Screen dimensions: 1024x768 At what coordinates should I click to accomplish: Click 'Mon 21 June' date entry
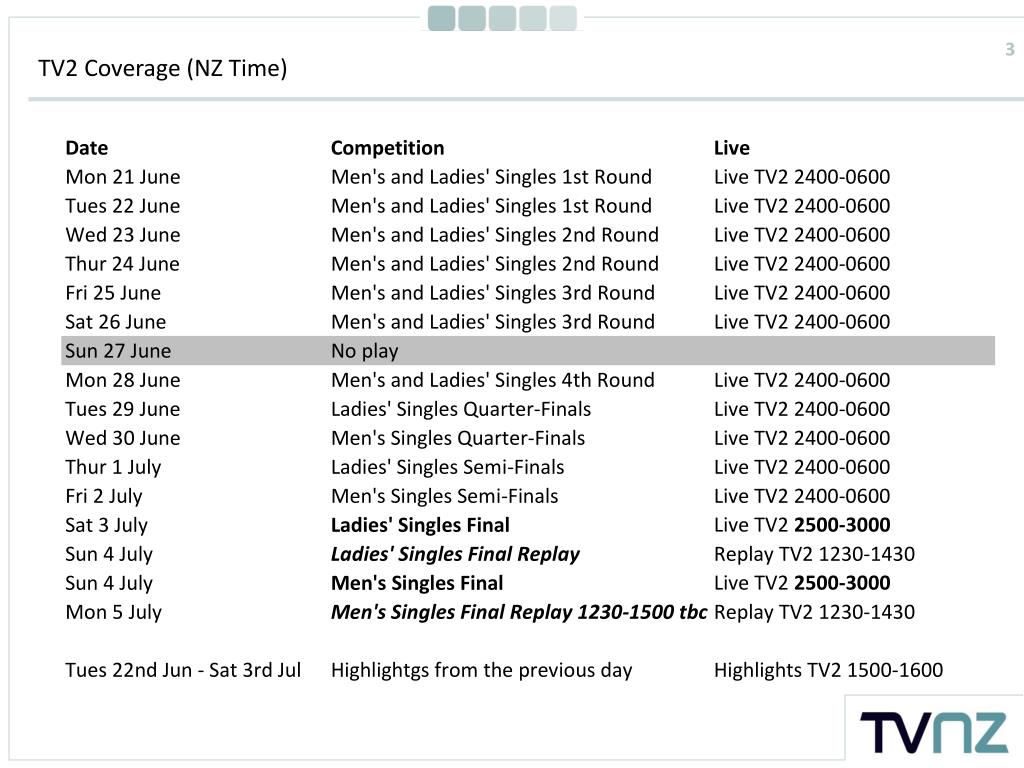(x=123, y=177)
